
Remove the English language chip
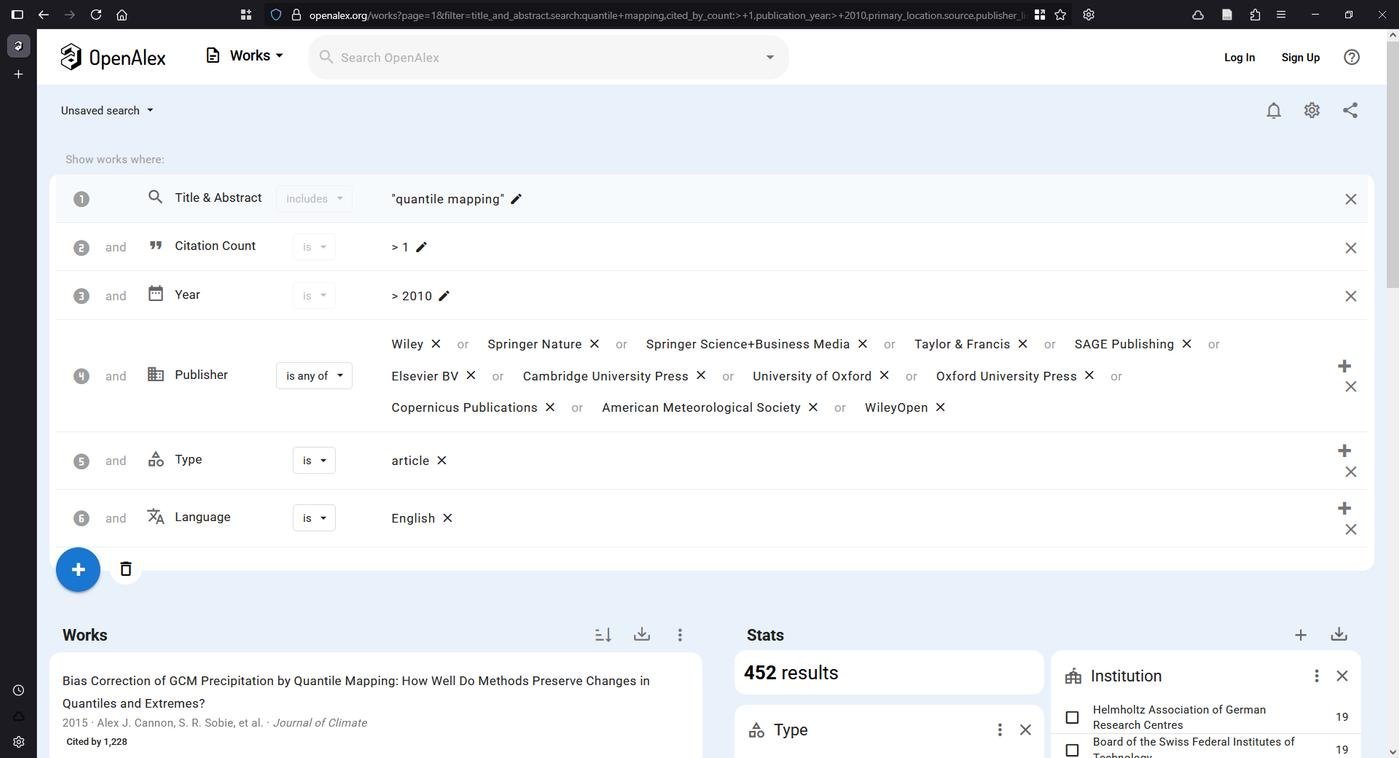pos(447,518)
